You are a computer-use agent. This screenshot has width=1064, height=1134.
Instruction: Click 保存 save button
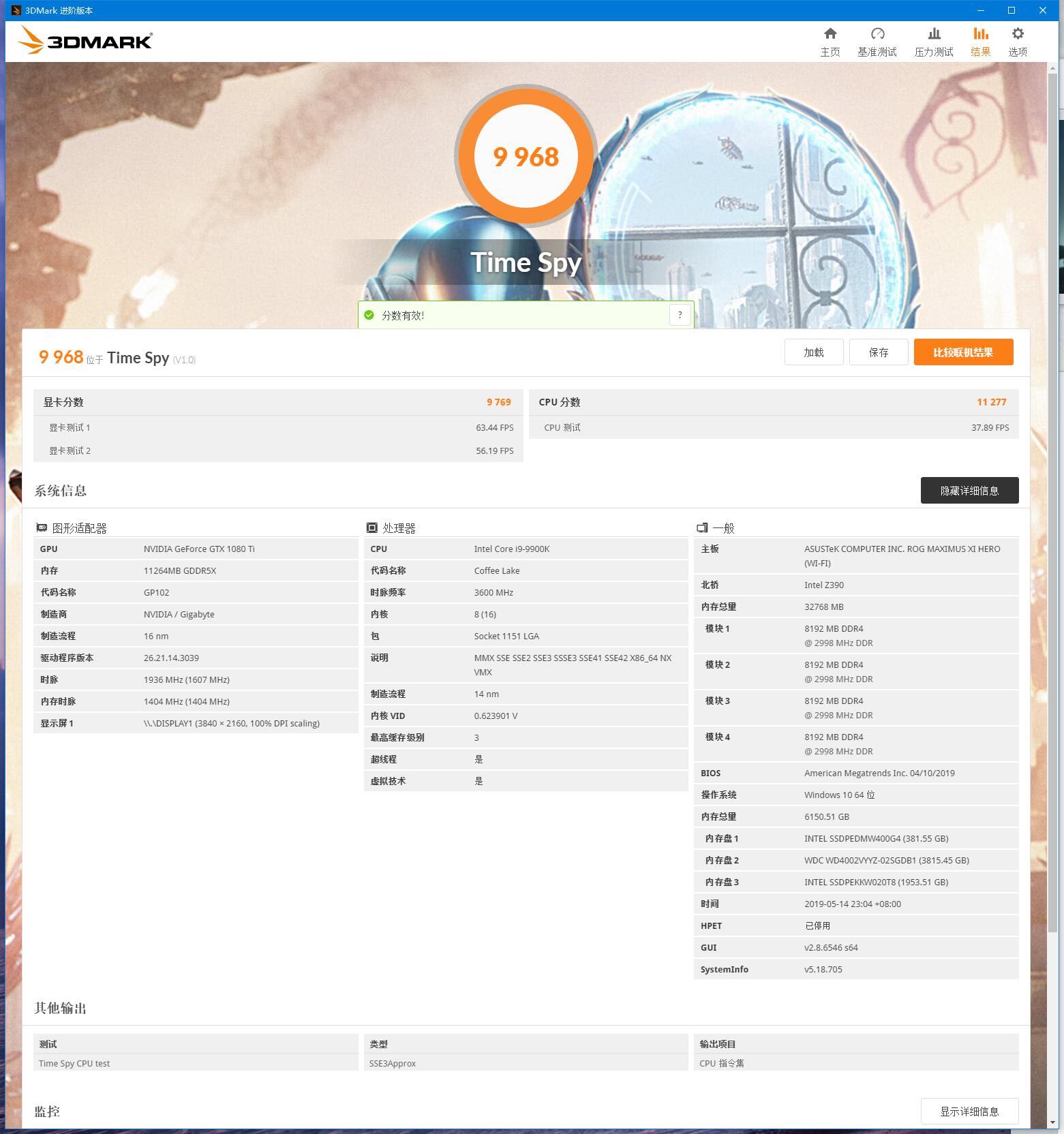coord(879,352)
